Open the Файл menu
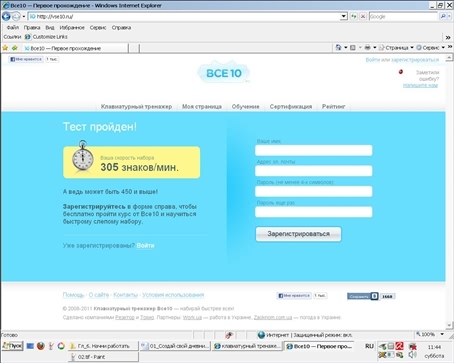 coord(13,27)
